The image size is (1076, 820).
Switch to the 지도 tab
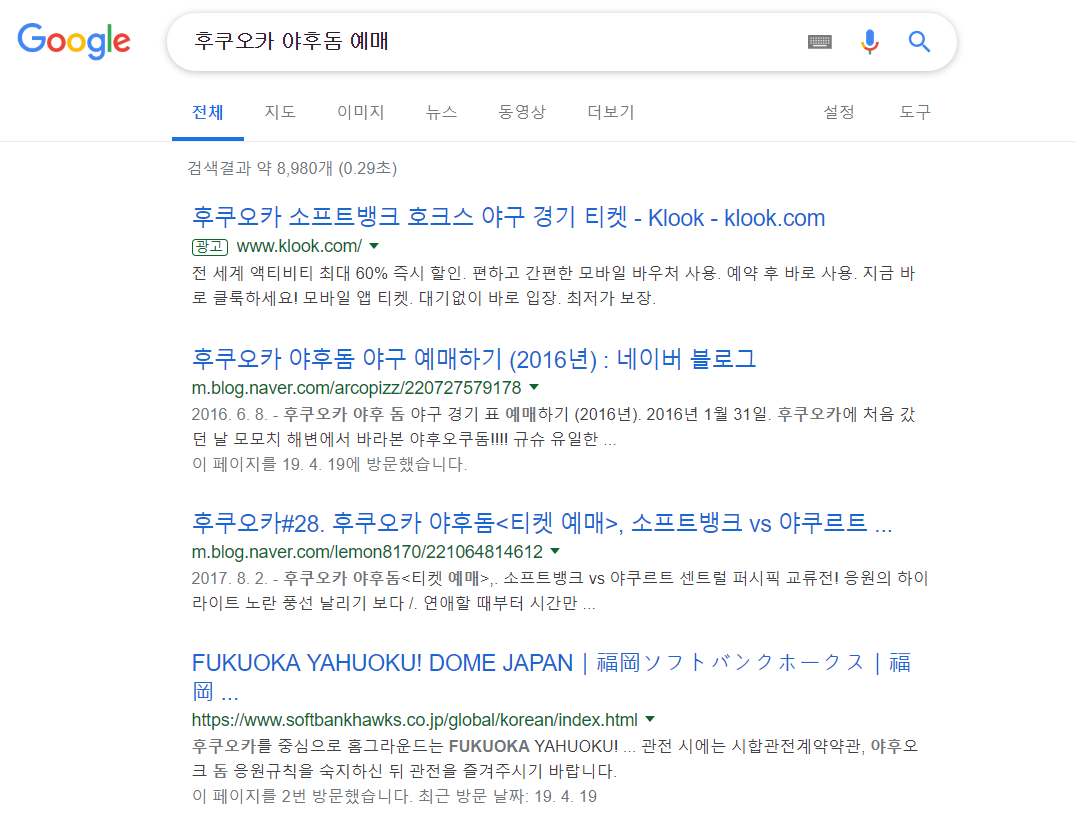pyautogui.click(x=280, y=112)
